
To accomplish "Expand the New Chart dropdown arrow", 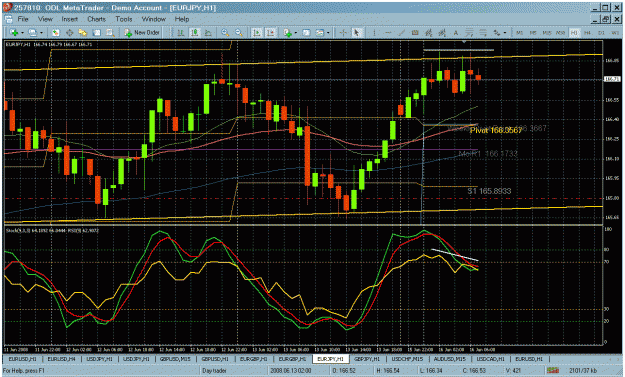I will click(22, 33).
